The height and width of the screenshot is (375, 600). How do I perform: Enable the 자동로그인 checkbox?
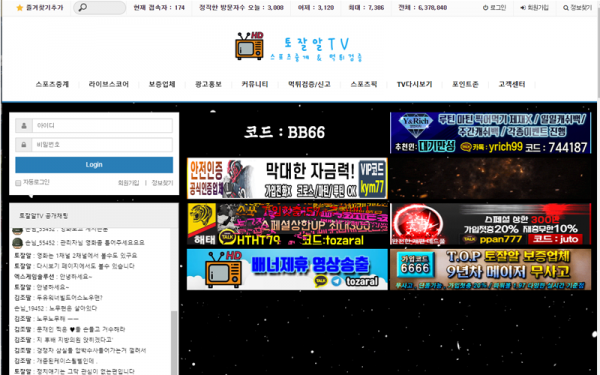[x=18, y=183]
